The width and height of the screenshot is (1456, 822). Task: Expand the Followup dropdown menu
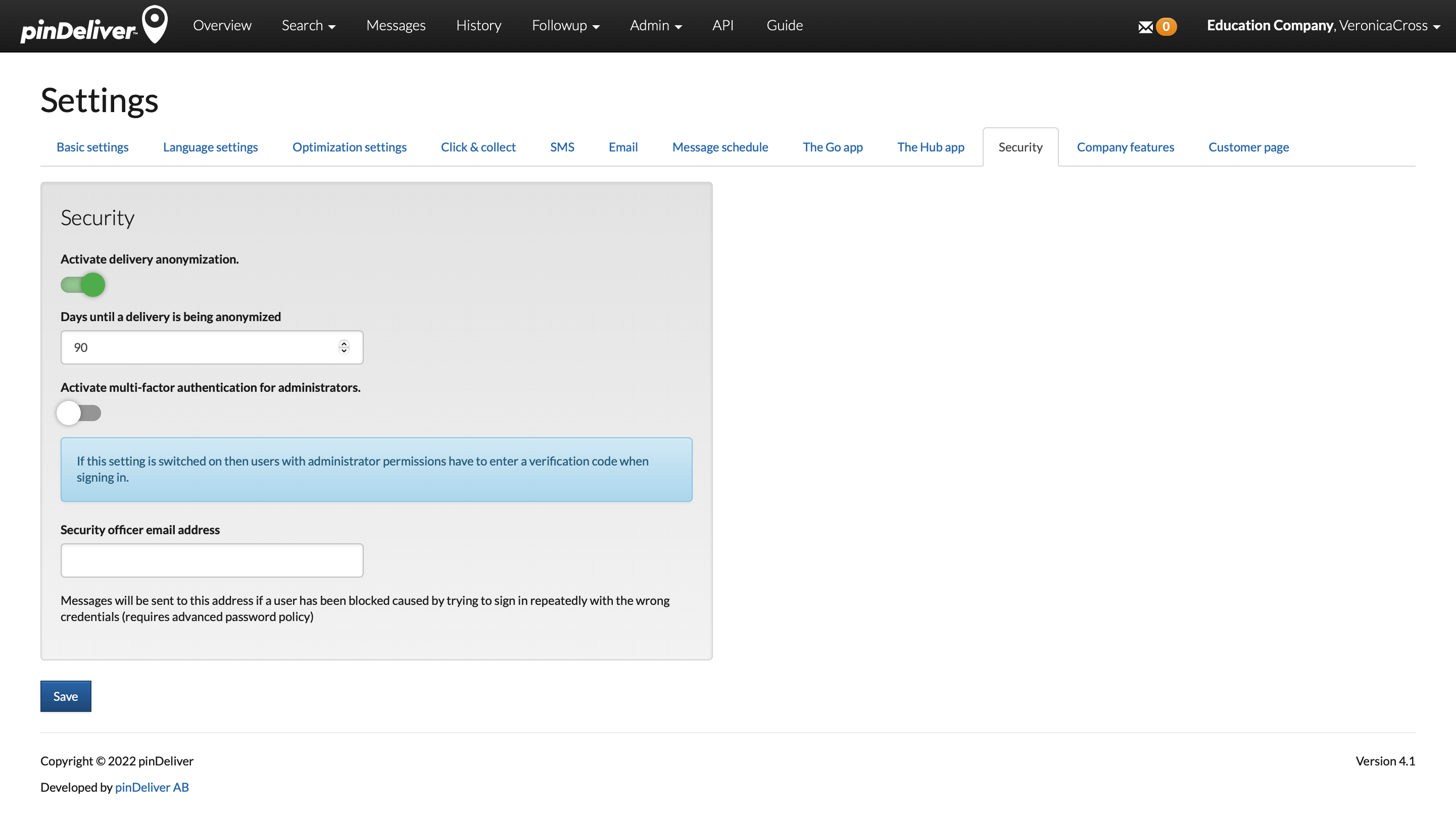566,25
